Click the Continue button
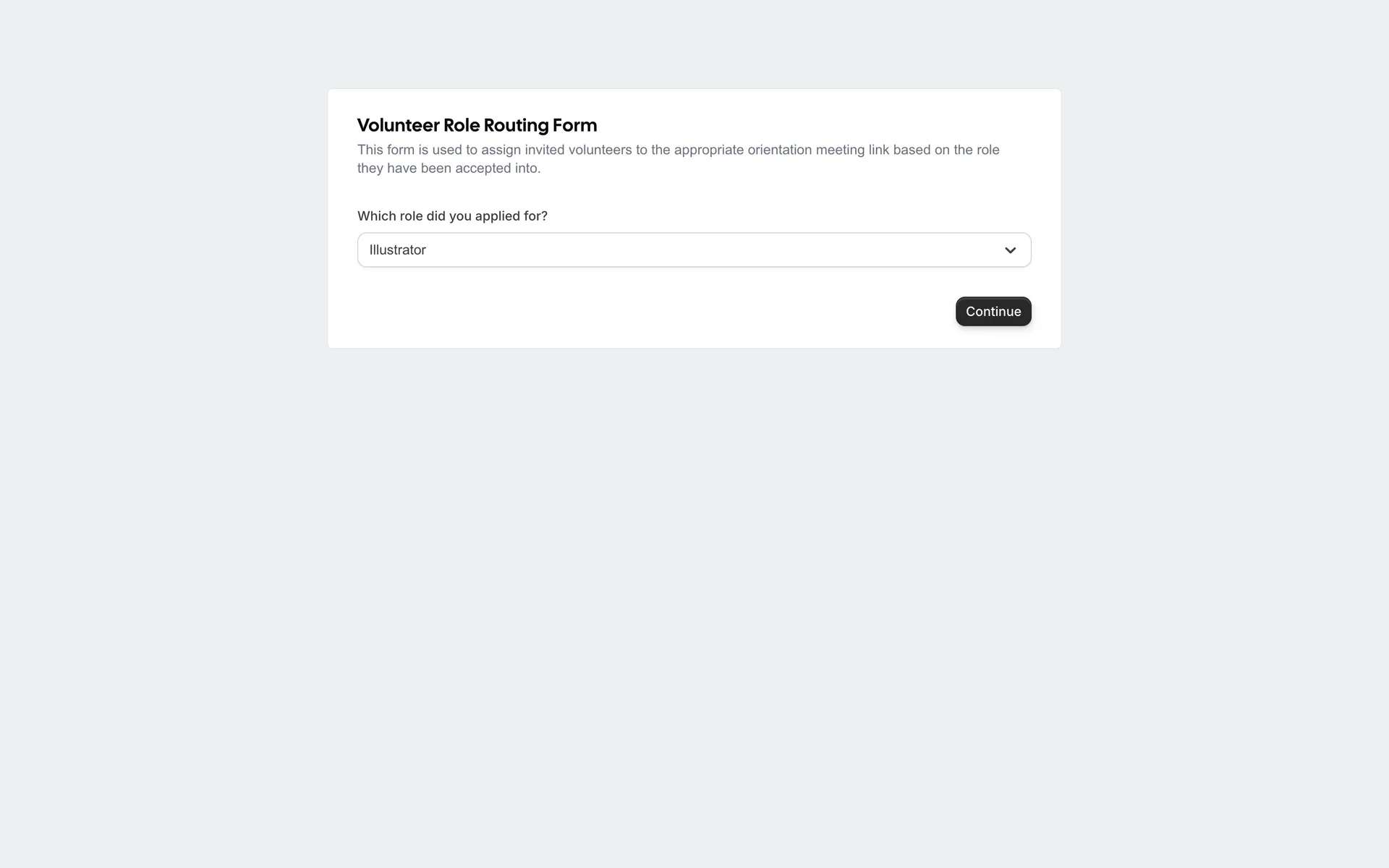The image size is (1389, 868). (x=993, y=311)
